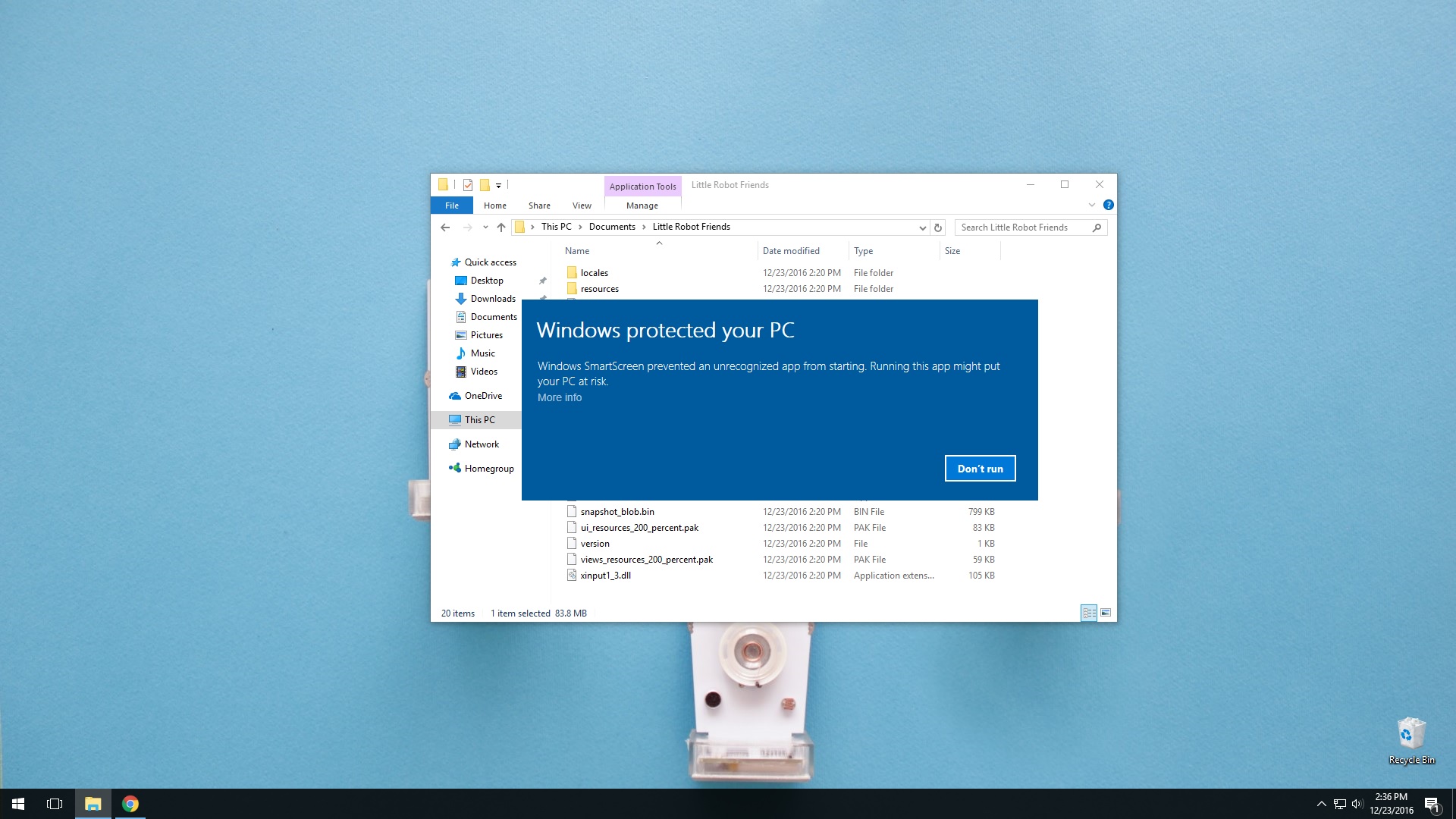1456x819 pixels.
Task: Click File Explorer taskbar icon
Action: pyautogui.click(x=93, y=804)
